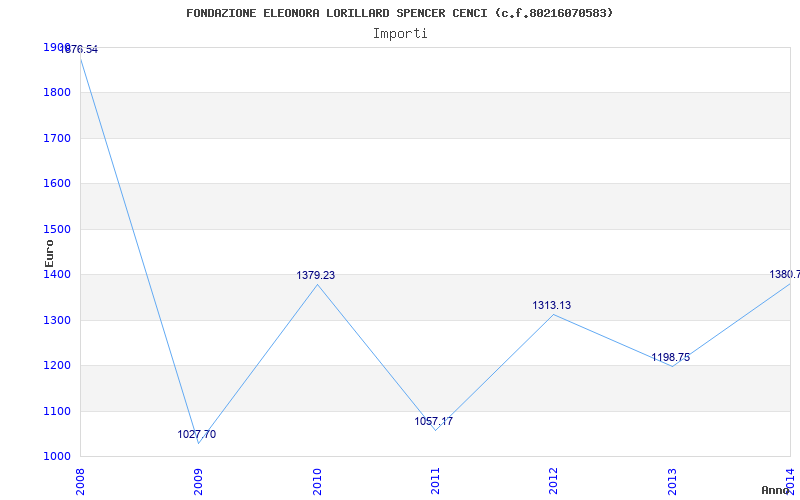Click the 1057.17 data label
The height and width of the screenshot is (500, 800).
(x=434, y=421)
